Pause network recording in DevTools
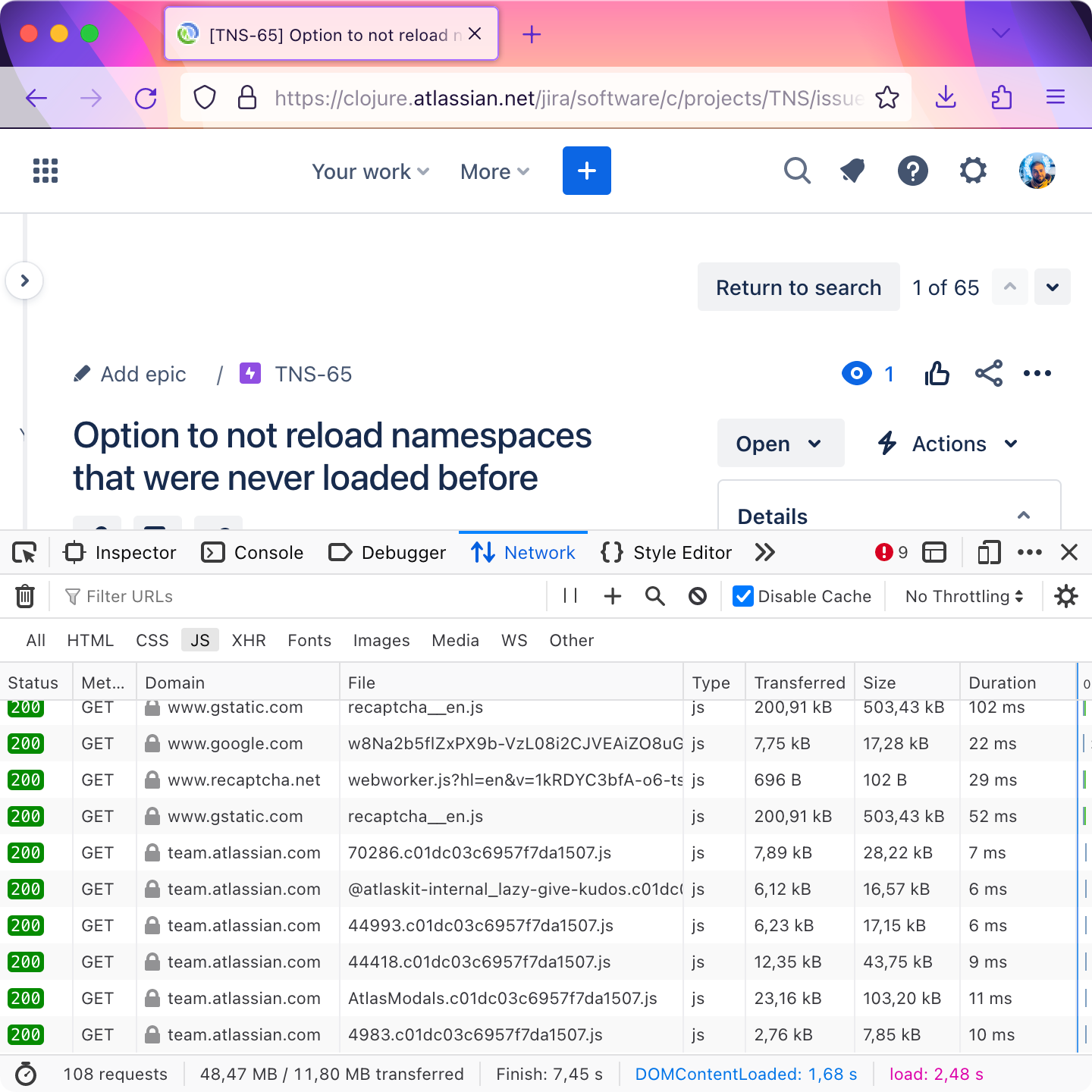 (570, 597)
